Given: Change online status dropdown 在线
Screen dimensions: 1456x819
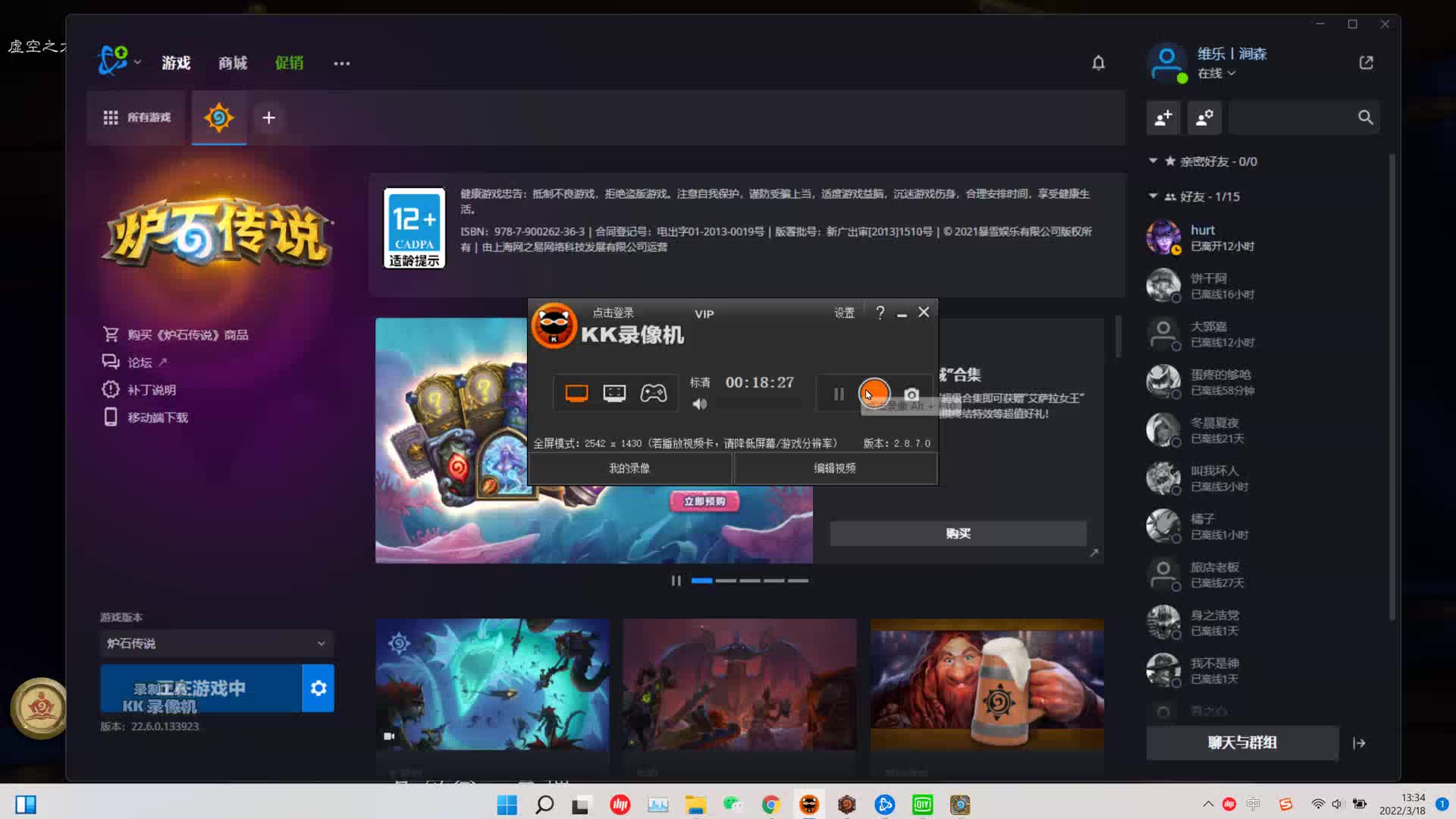Looking at the screenshot, I should [x=1216, y=74].
